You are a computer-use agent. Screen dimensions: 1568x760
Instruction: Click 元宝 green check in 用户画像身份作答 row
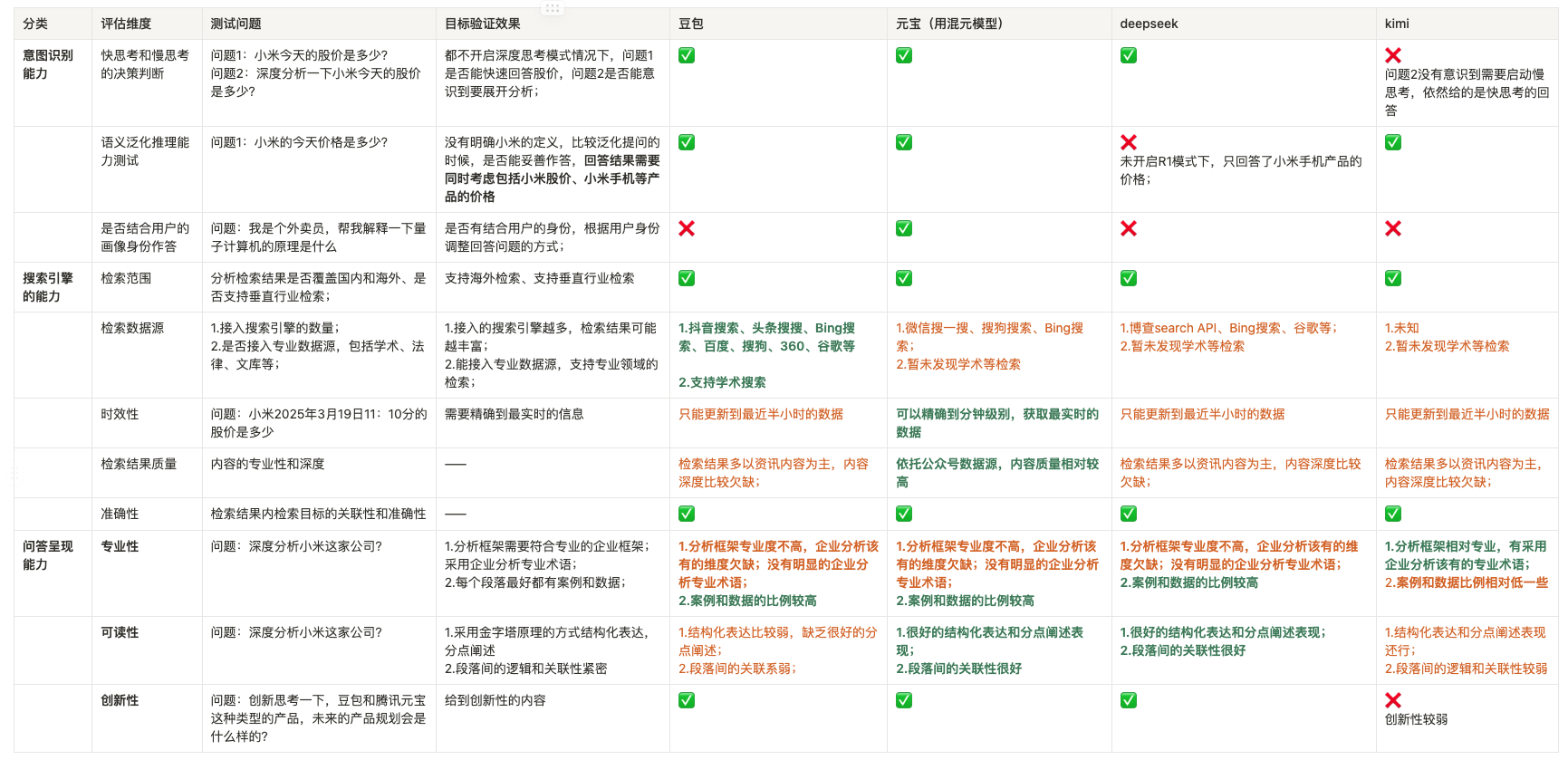point(904,228)
